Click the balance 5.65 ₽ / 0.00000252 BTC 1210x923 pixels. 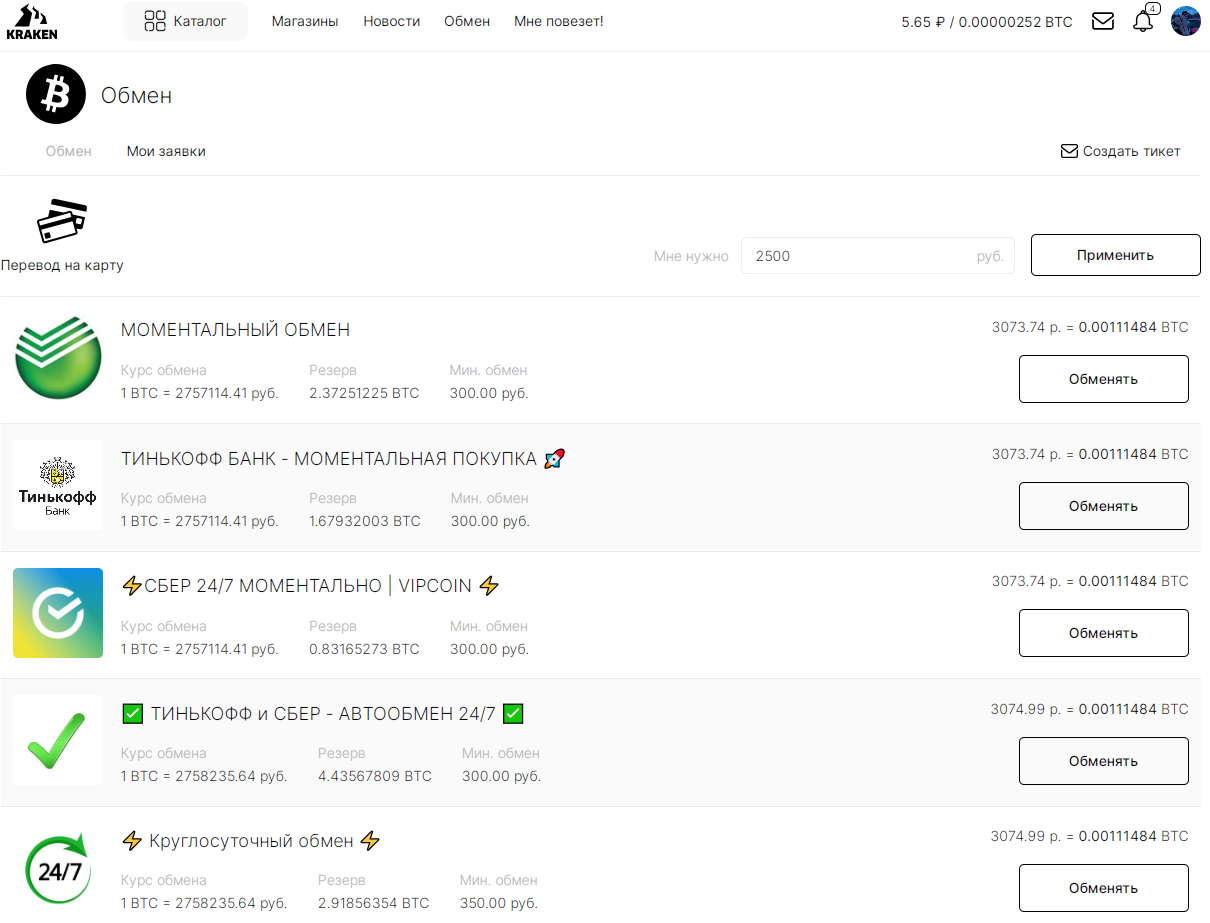tap(986, 21)
